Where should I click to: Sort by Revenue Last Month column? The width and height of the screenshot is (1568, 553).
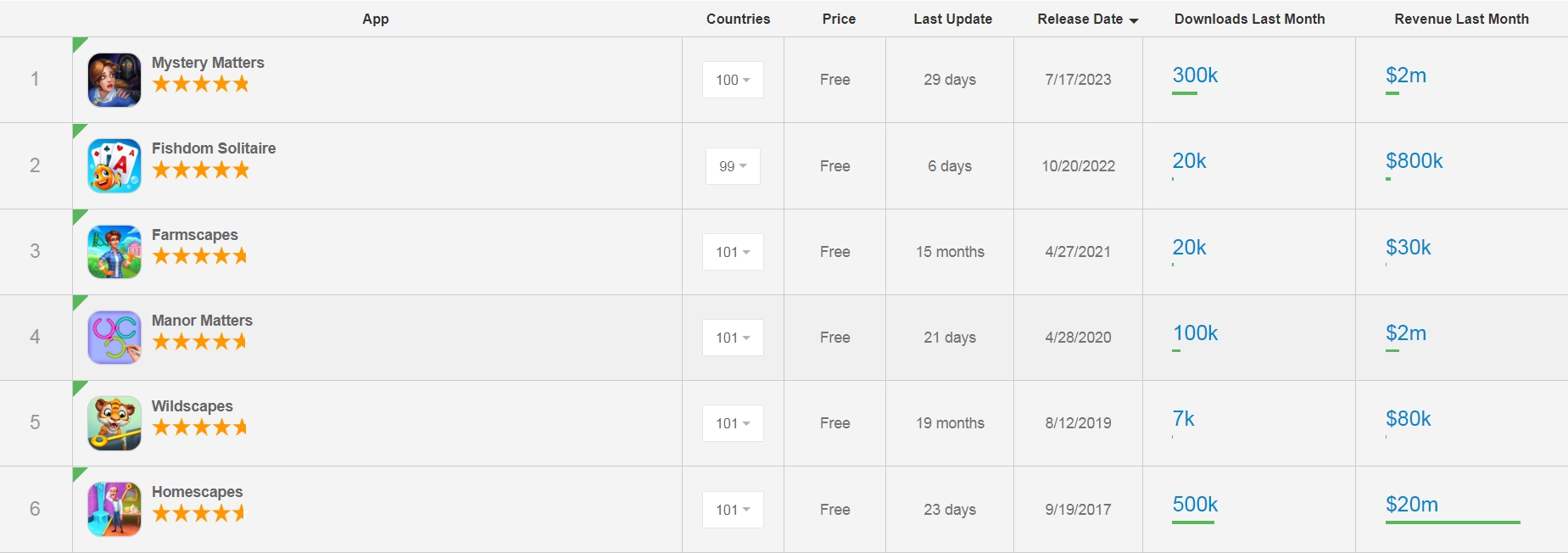point(1461,19)
